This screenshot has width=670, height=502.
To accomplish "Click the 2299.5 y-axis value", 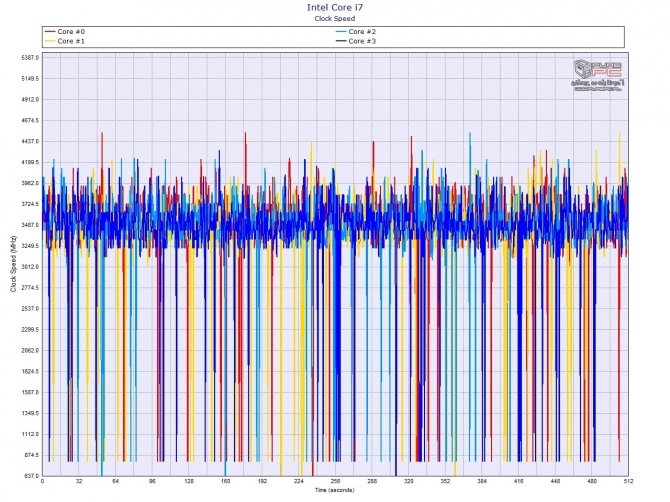I will (30, 330).
